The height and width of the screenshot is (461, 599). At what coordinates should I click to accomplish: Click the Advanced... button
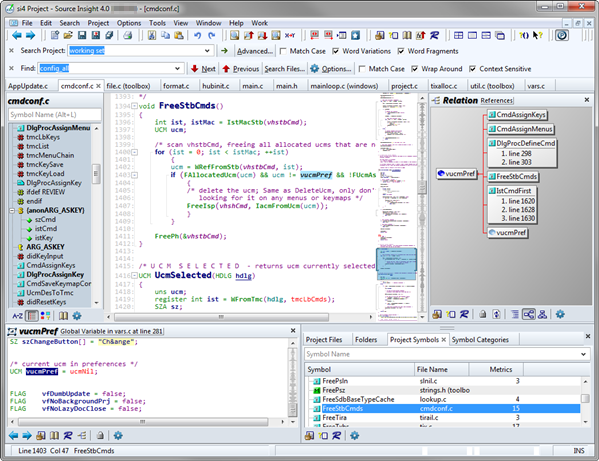tap(255, 51)
